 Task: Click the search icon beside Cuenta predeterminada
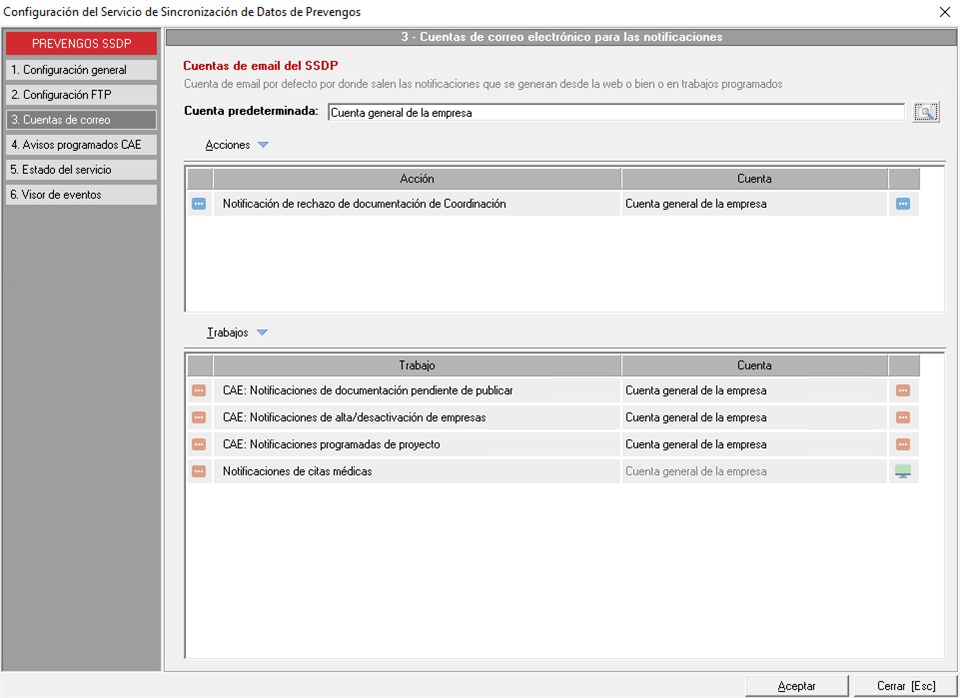[925, 113]
